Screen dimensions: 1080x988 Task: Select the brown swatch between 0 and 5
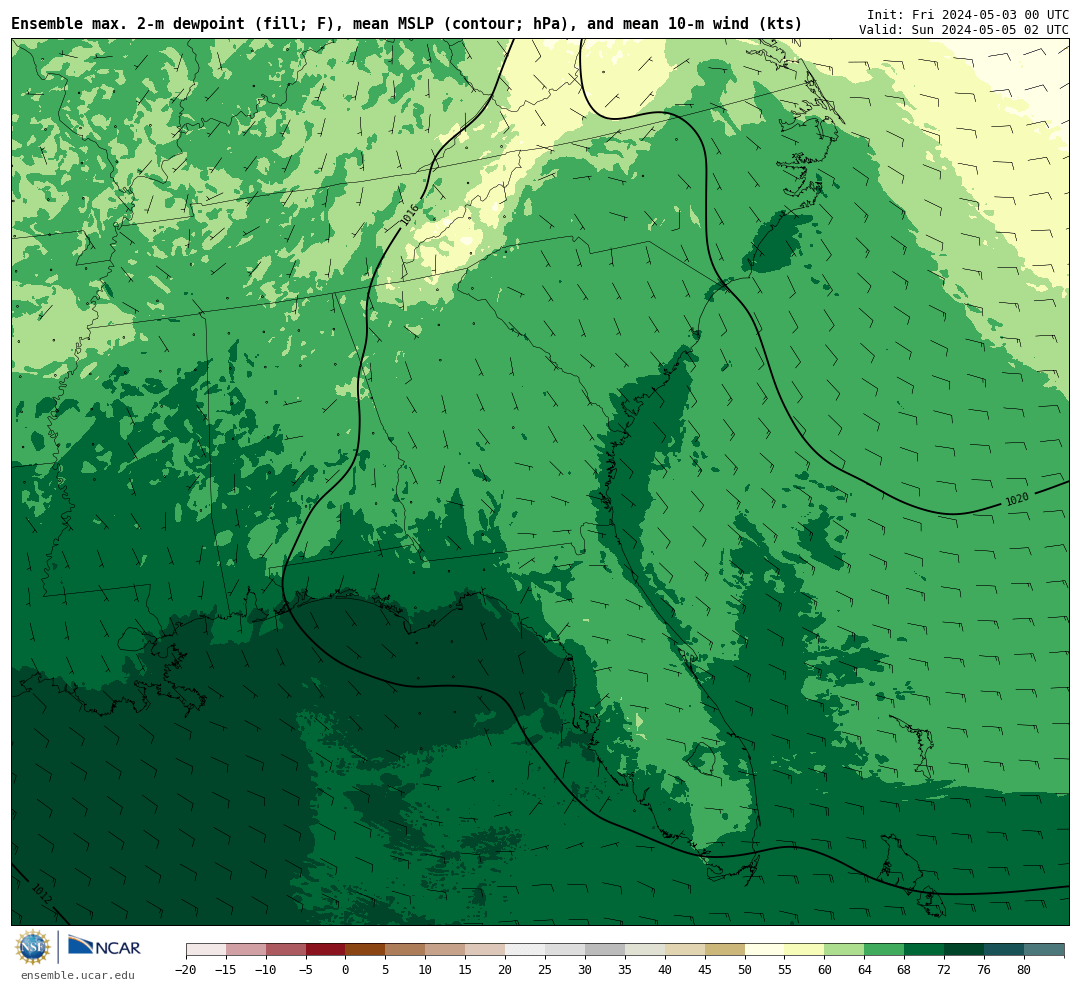(366, 950)
